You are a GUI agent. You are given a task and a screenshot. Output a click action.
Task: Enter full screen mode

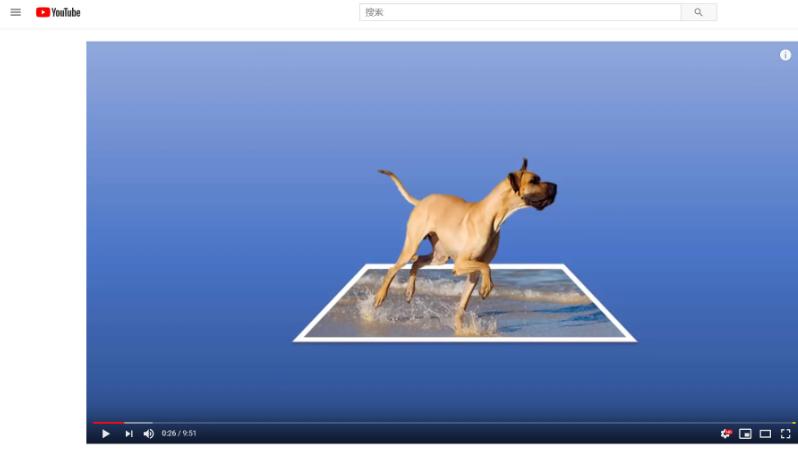pyautogui.click(x=785, y=434)
